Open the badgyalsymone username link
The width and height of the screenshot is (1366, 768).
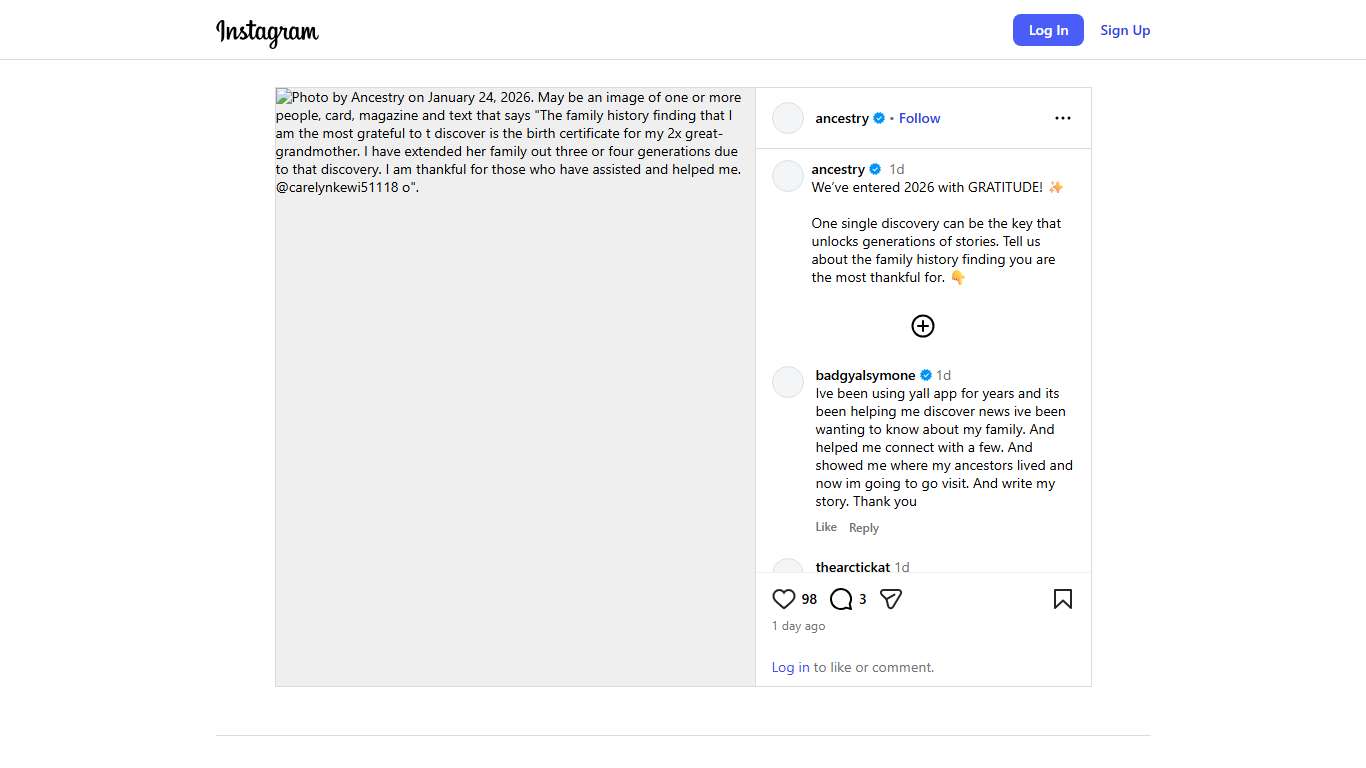[865, 375]
